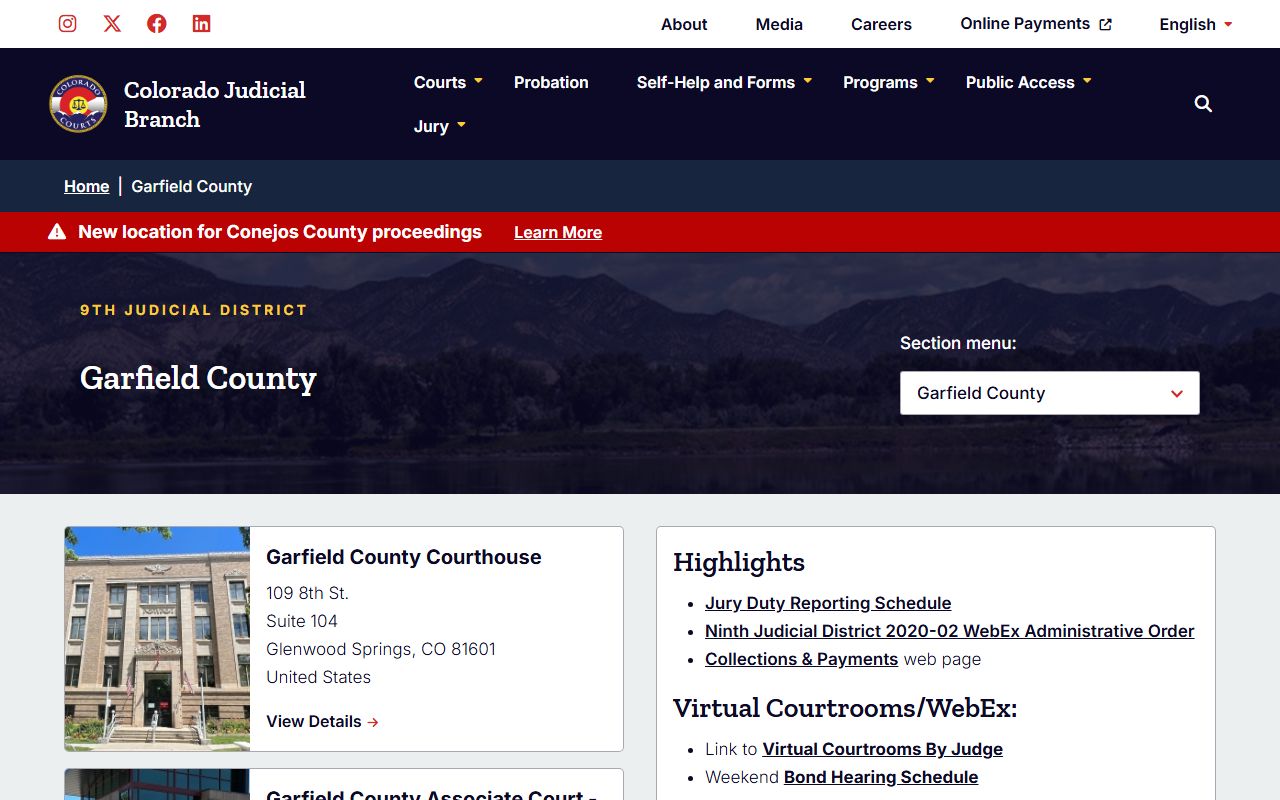The image size is (1280, 800).
Task: Open the Garfield County section menu
Action: click(x=1049, y=393)
